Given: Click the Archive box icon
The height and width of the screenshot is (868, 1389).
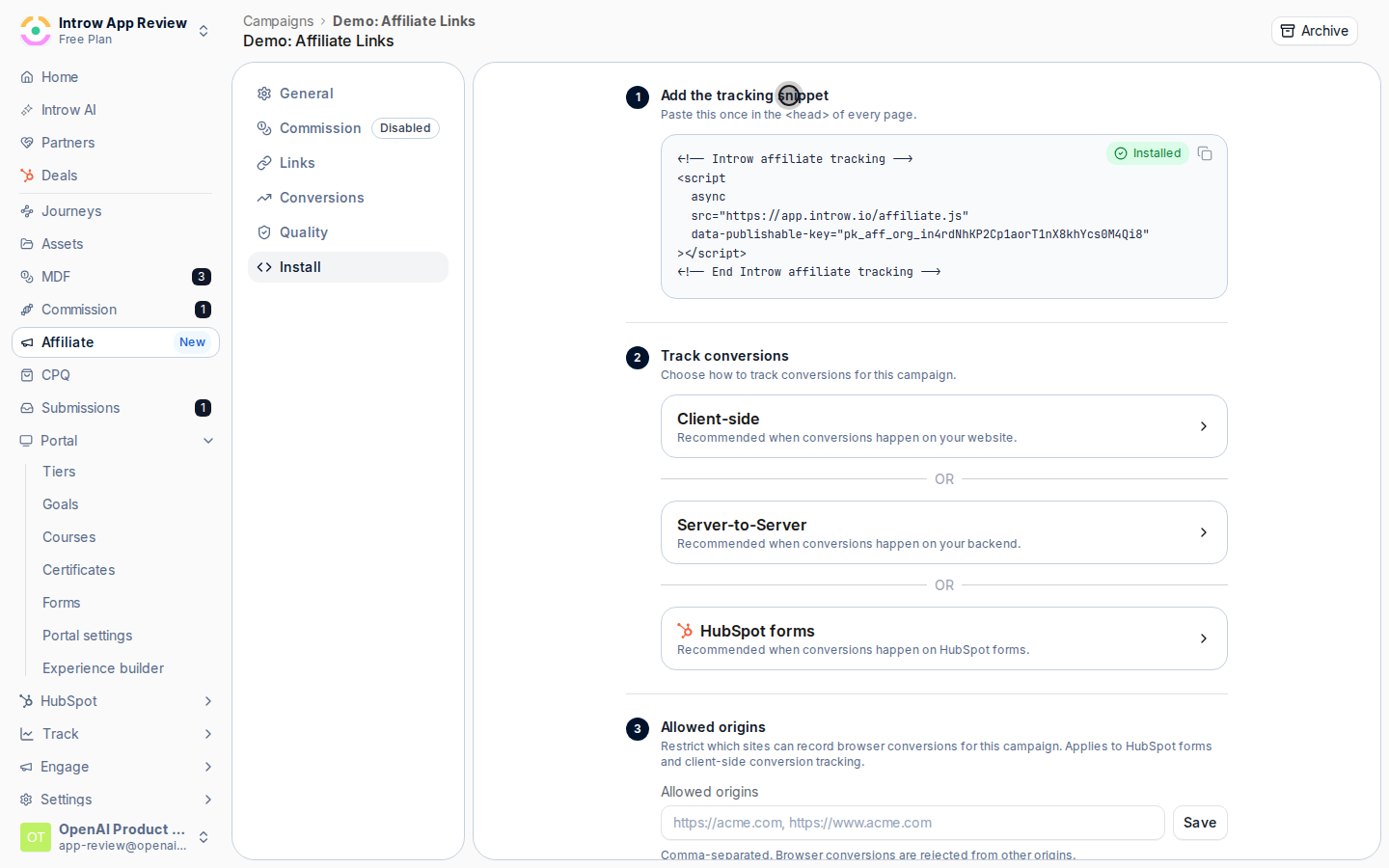Looking at the screenshot, I should click(x=1288, y=31).
